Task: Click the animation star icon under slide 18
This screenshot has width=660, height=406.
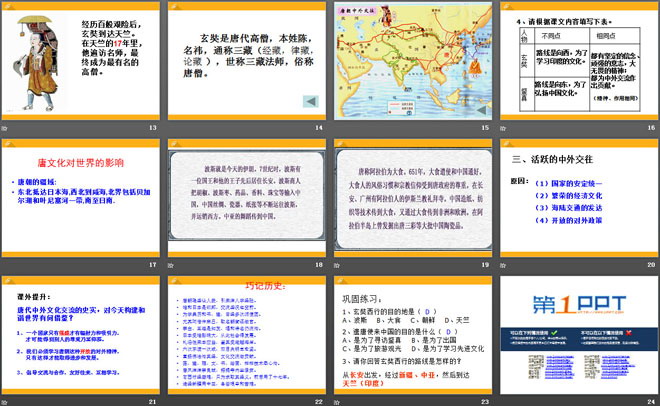Action: click(170, 265)
